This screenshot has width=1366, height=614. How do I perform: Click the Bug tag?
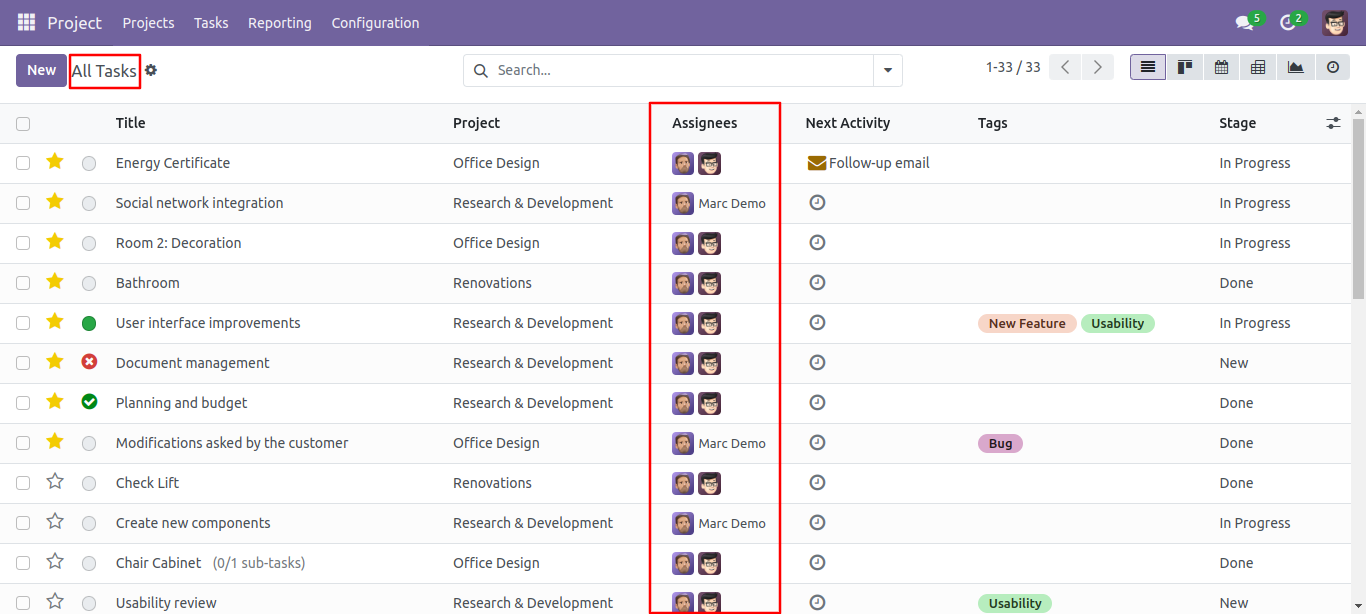(1000, 443)
